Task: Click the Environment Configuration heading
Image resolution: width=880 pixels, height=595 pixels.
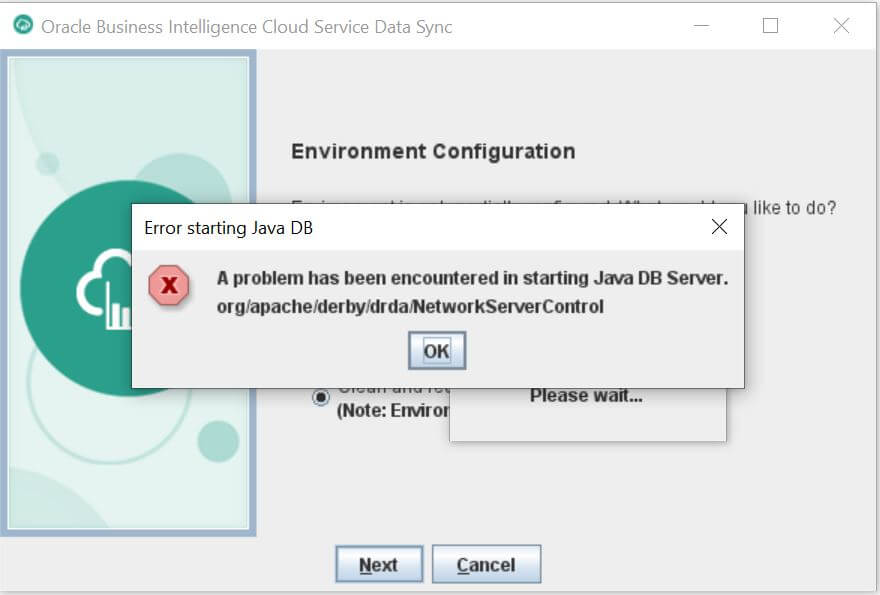Action: pyautogui.click(x=433, y=152)
